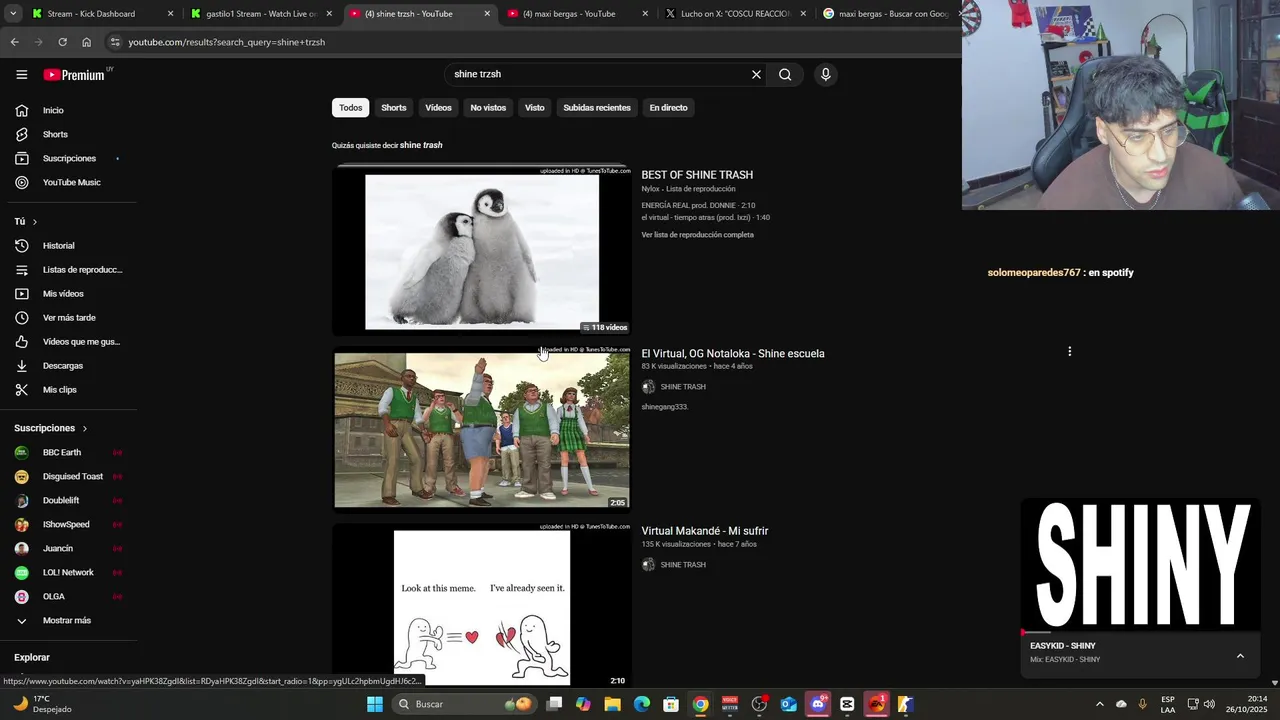Expand Suscripciones section header

51,428
